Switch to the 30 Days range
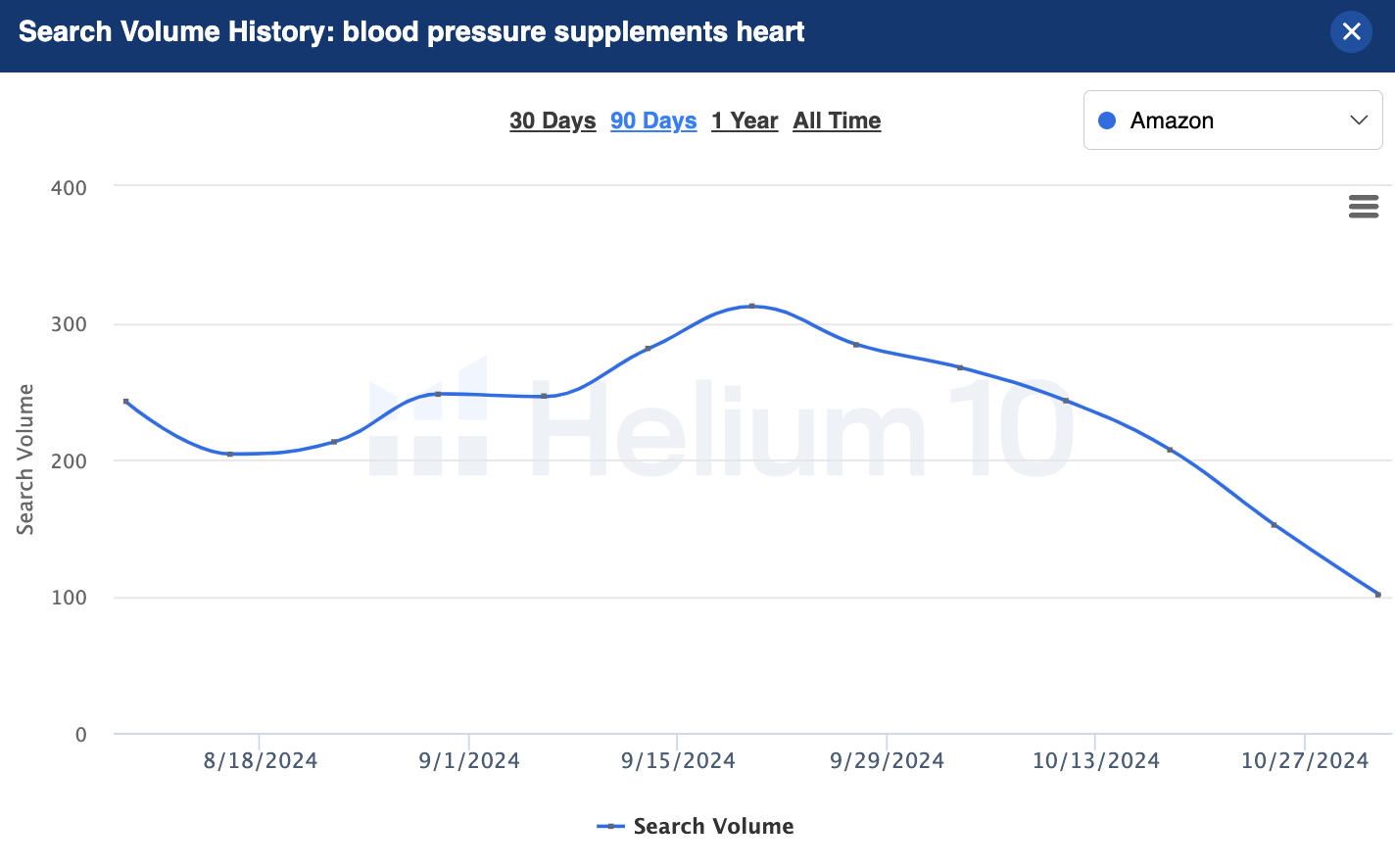1395x868 pixels. 553,121
